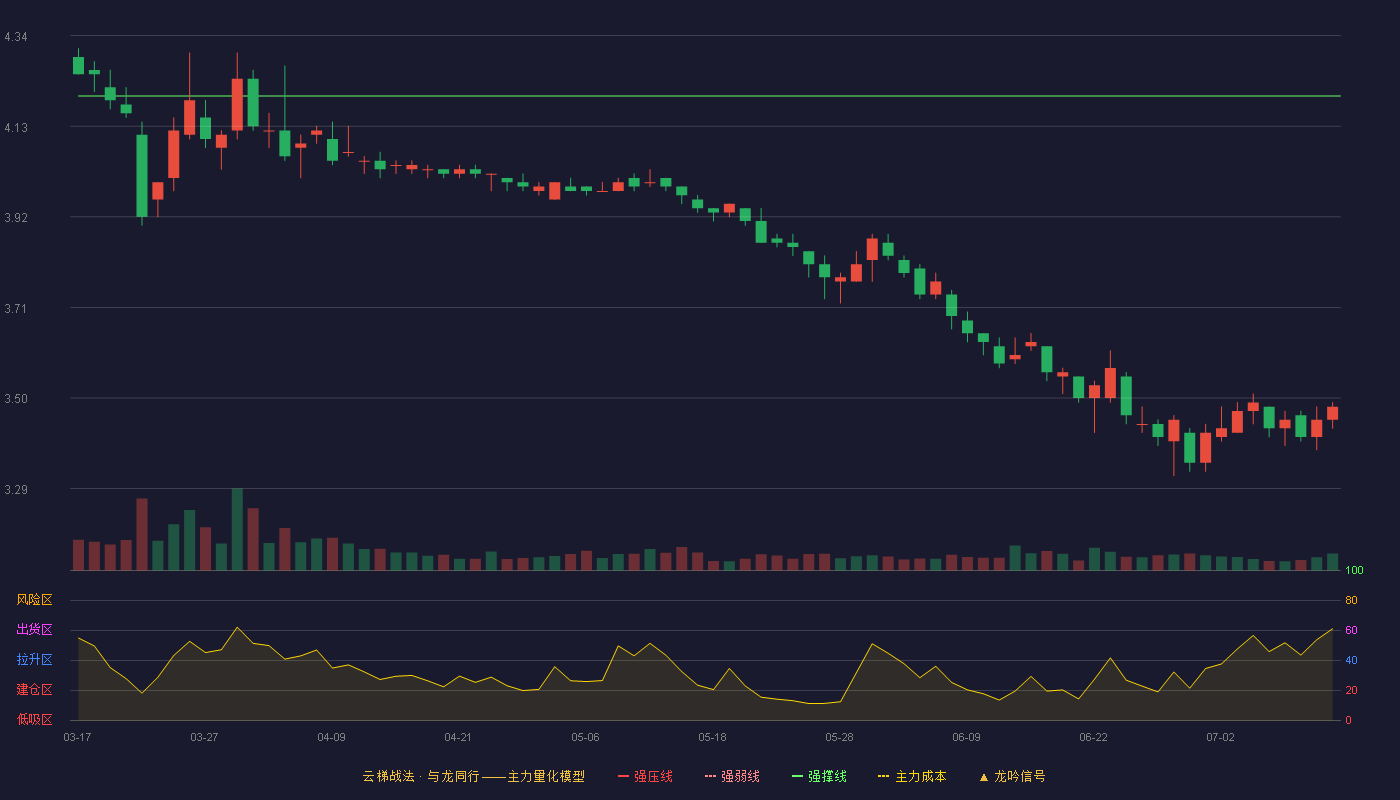Click the 05-06 date label
1400x800 pixels.
[x=585, y=737]
